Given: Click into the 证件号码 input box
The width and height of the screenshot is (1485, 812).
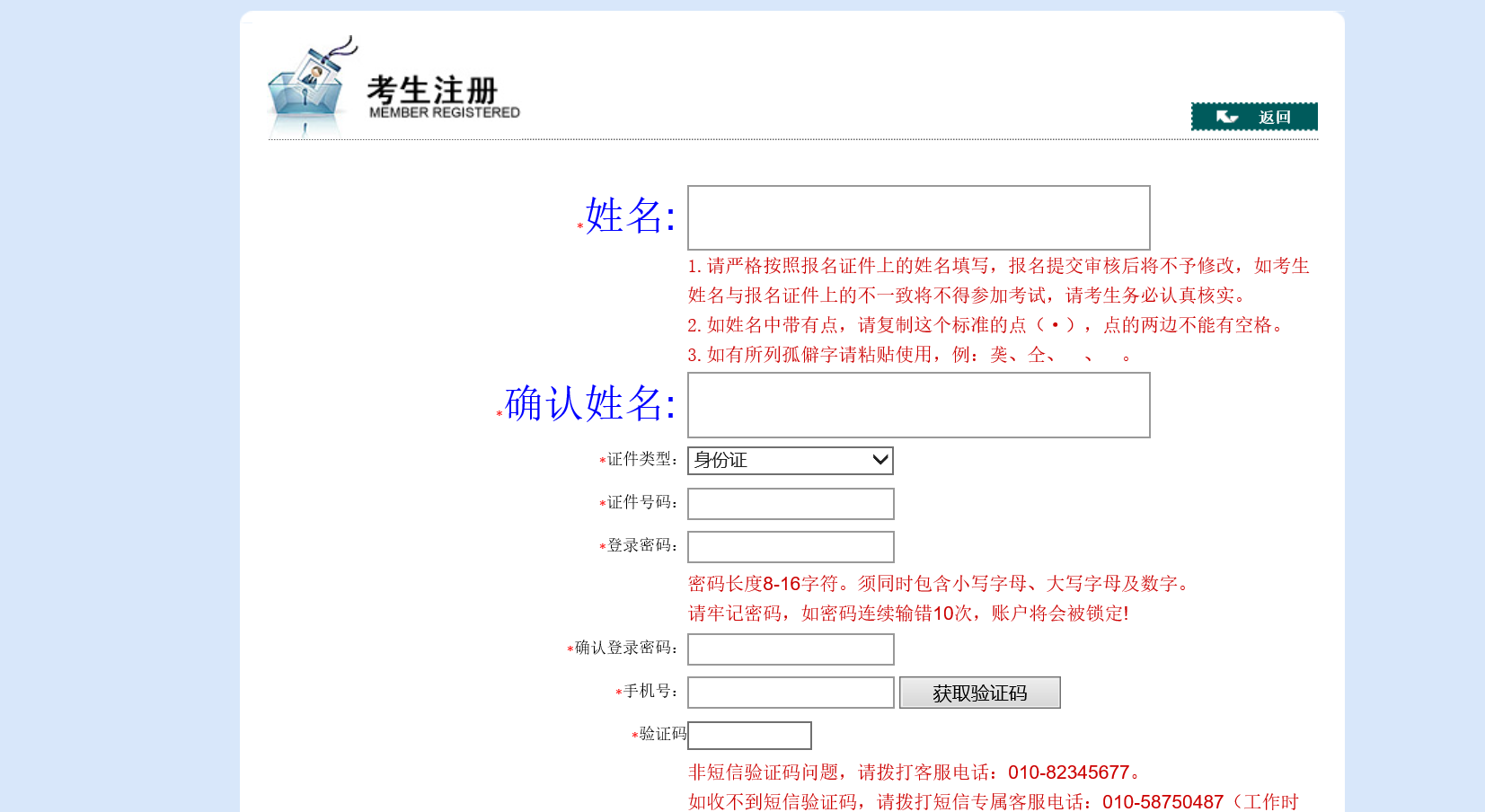Looking at the screenshot, I should 791,504.
